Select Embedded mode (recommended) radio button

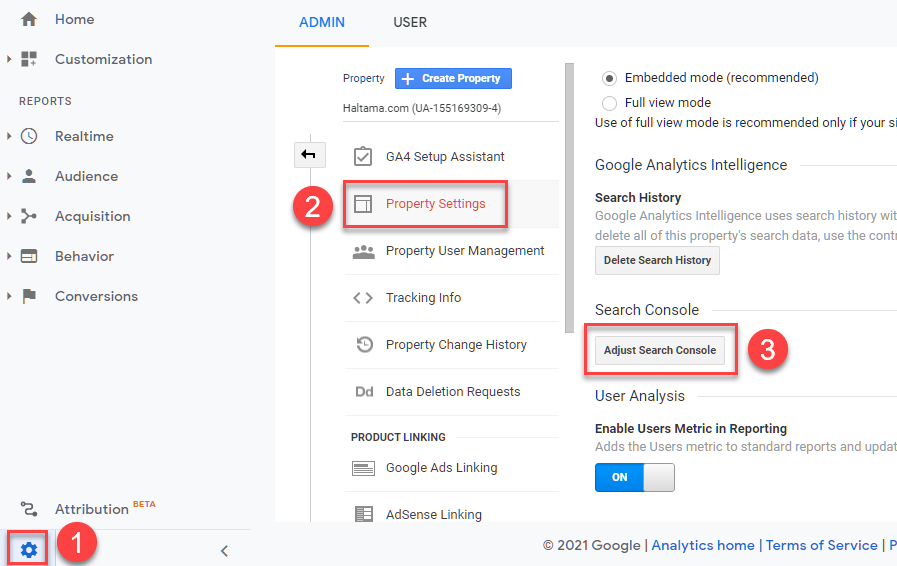click(609, 78)
